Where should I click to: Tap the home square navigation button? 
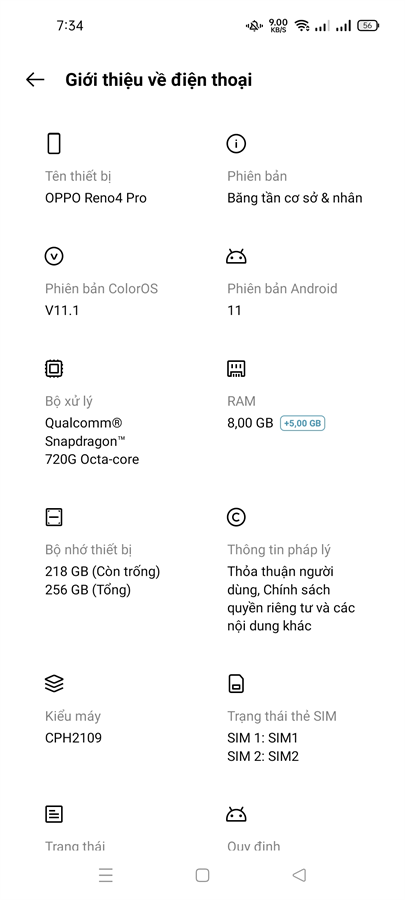(202, 875)
